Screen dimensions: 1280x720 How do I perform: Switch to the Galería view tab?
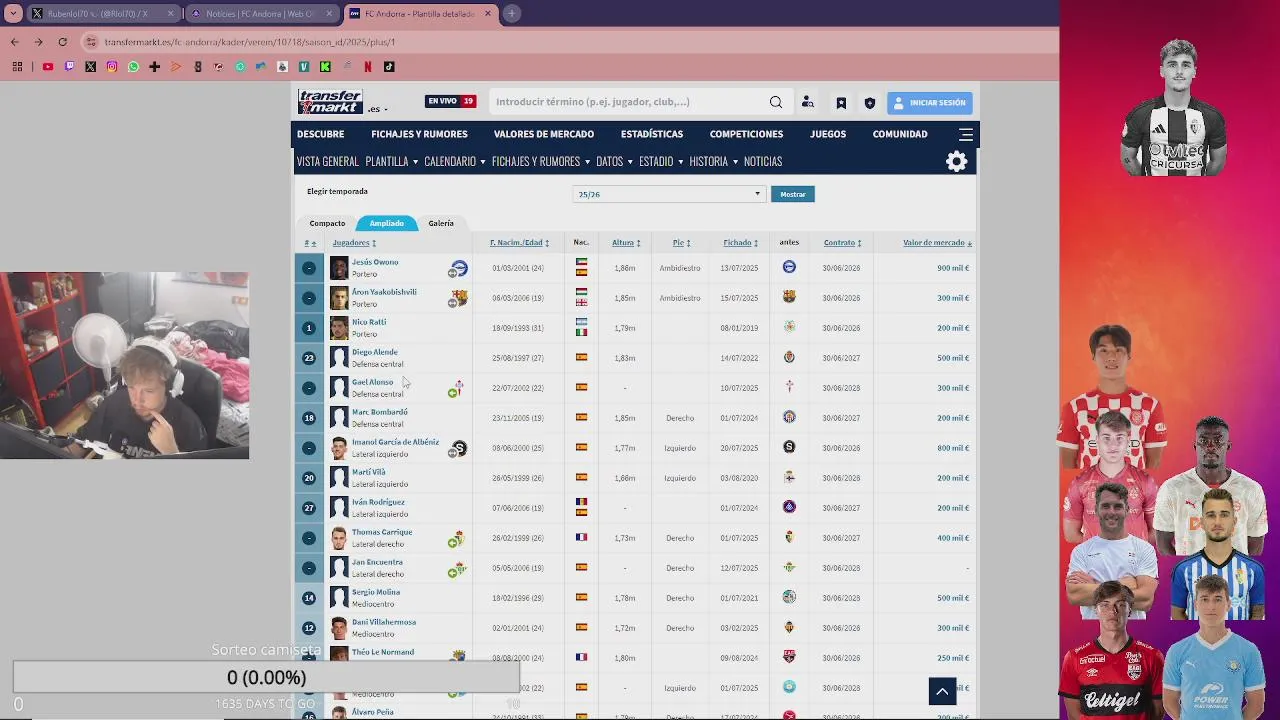coord(441,223)
